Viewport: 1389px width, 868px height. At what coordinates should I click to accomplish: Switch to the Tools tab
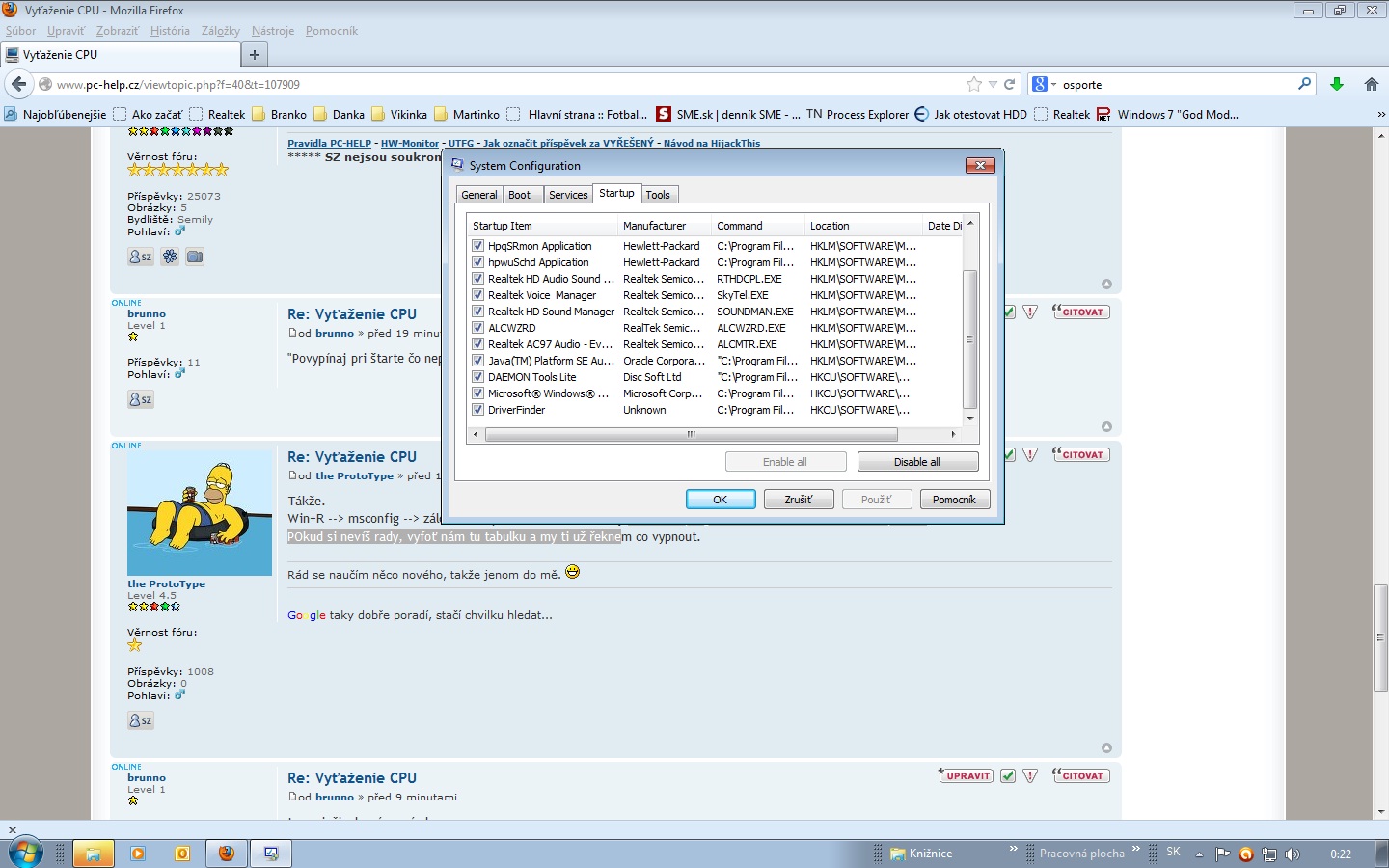coord(658,195)
